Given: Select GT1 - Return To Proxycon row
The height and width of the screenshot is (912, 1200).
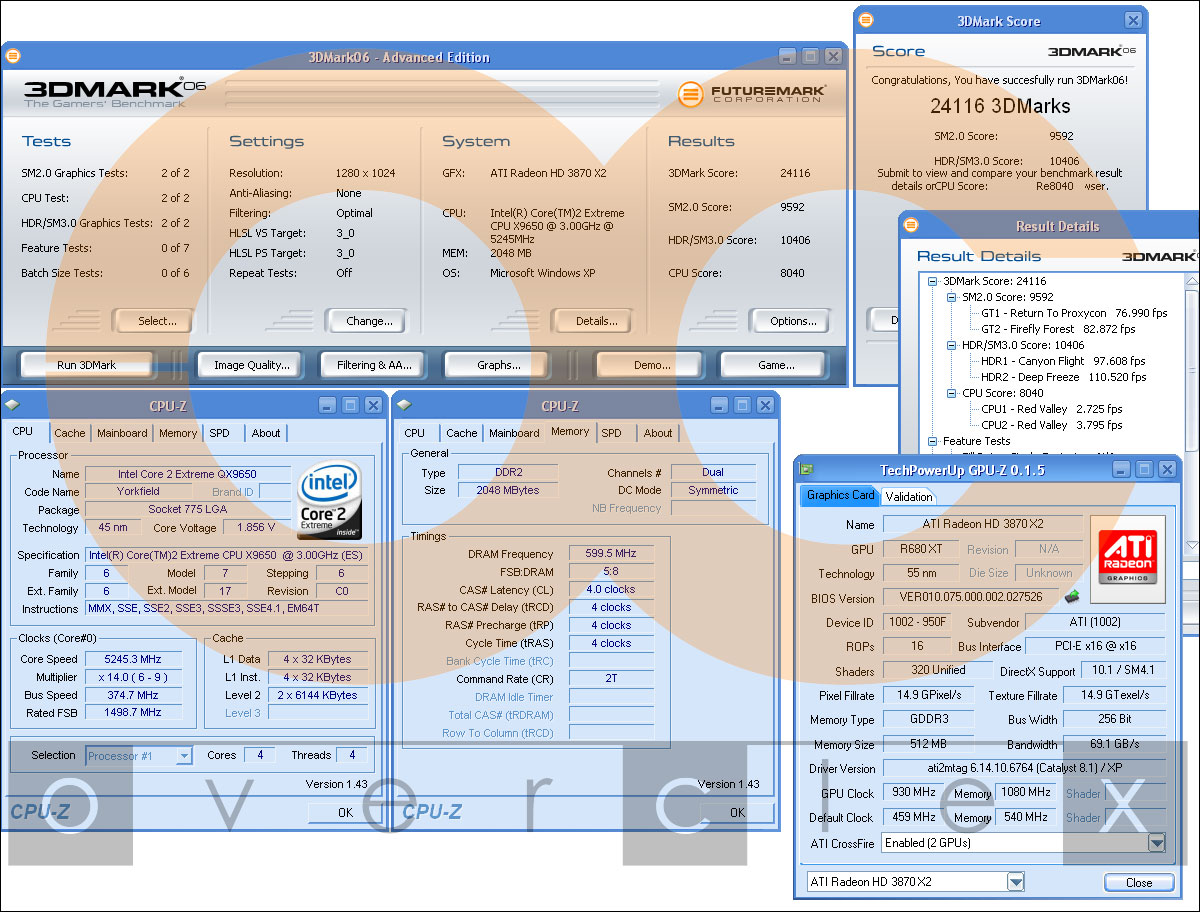Looking at the screenshot, I should [x=1074, y=313].
